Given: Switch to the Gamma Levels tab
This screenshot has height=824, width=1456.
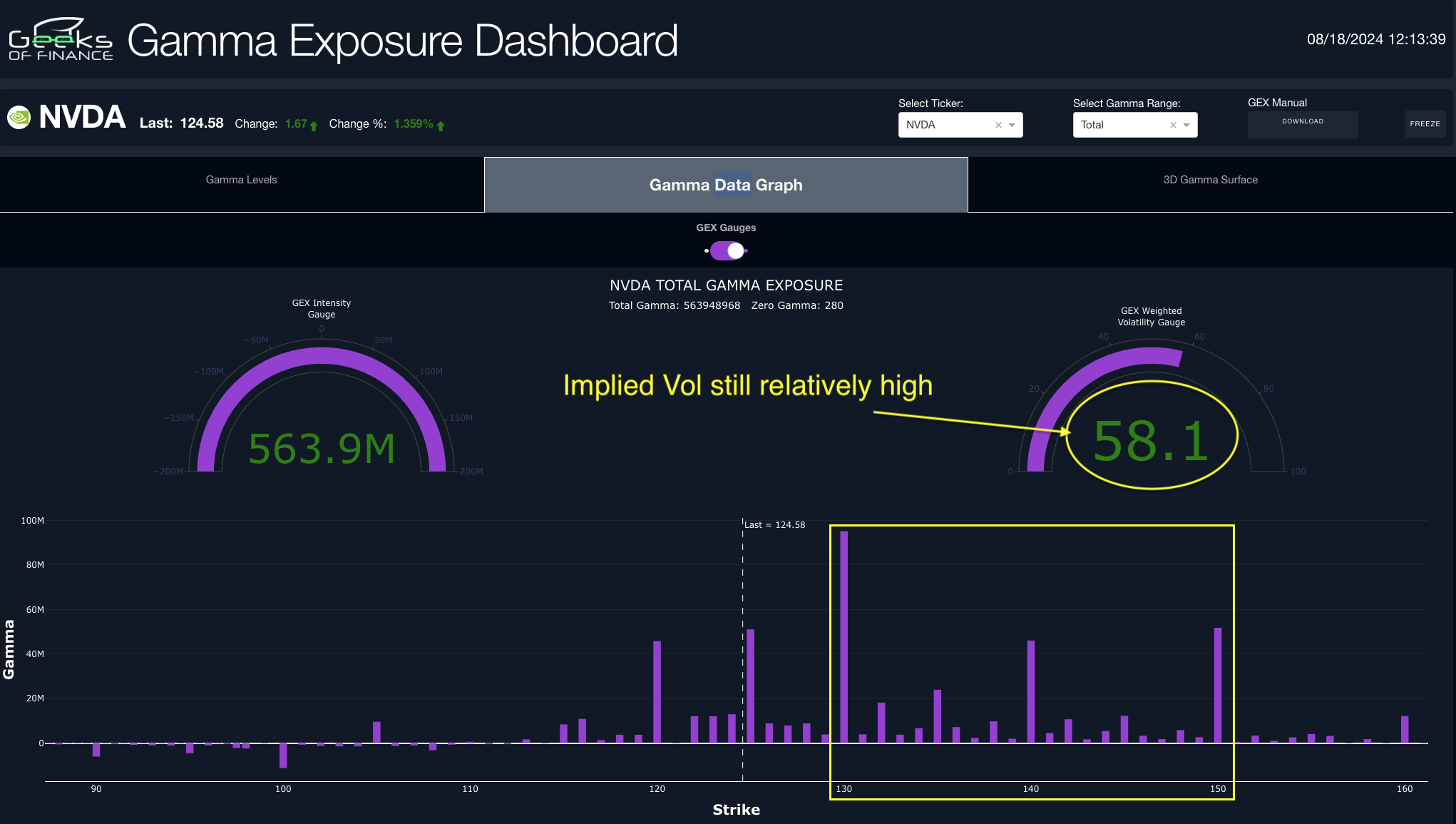Looking at the screenshot, I should point(241,180).
